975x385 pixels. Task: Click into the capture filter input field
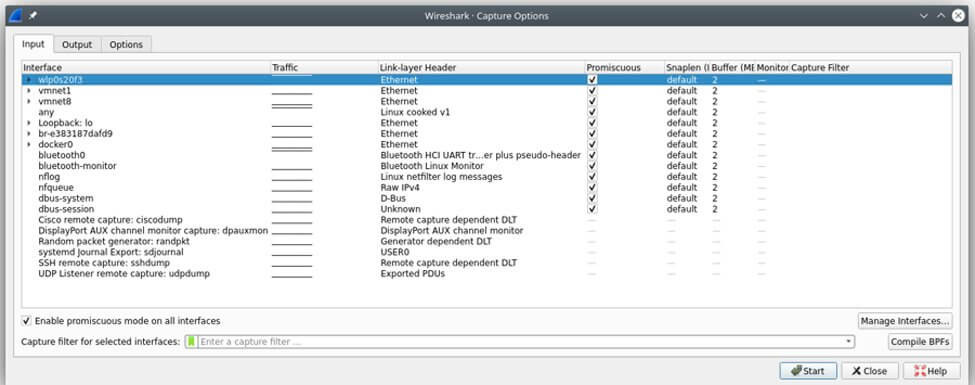[520, 341]
